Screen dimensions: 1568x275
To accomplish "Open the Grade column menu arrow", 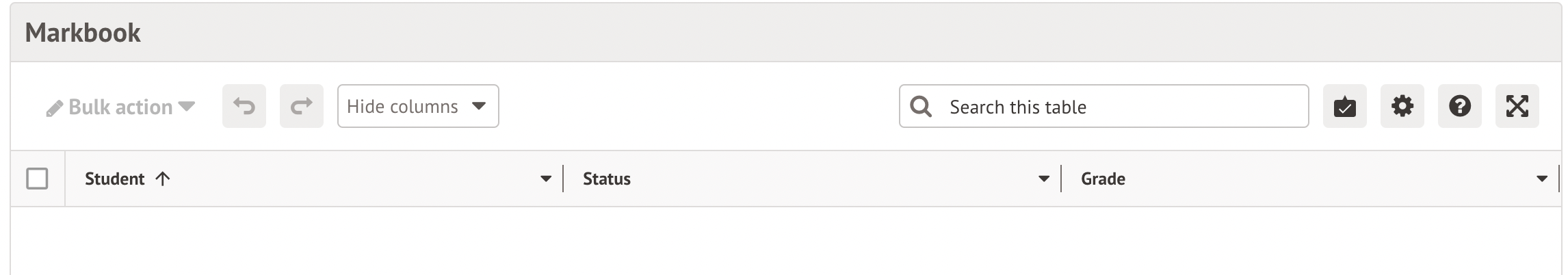I will [x=1541, y=179].
